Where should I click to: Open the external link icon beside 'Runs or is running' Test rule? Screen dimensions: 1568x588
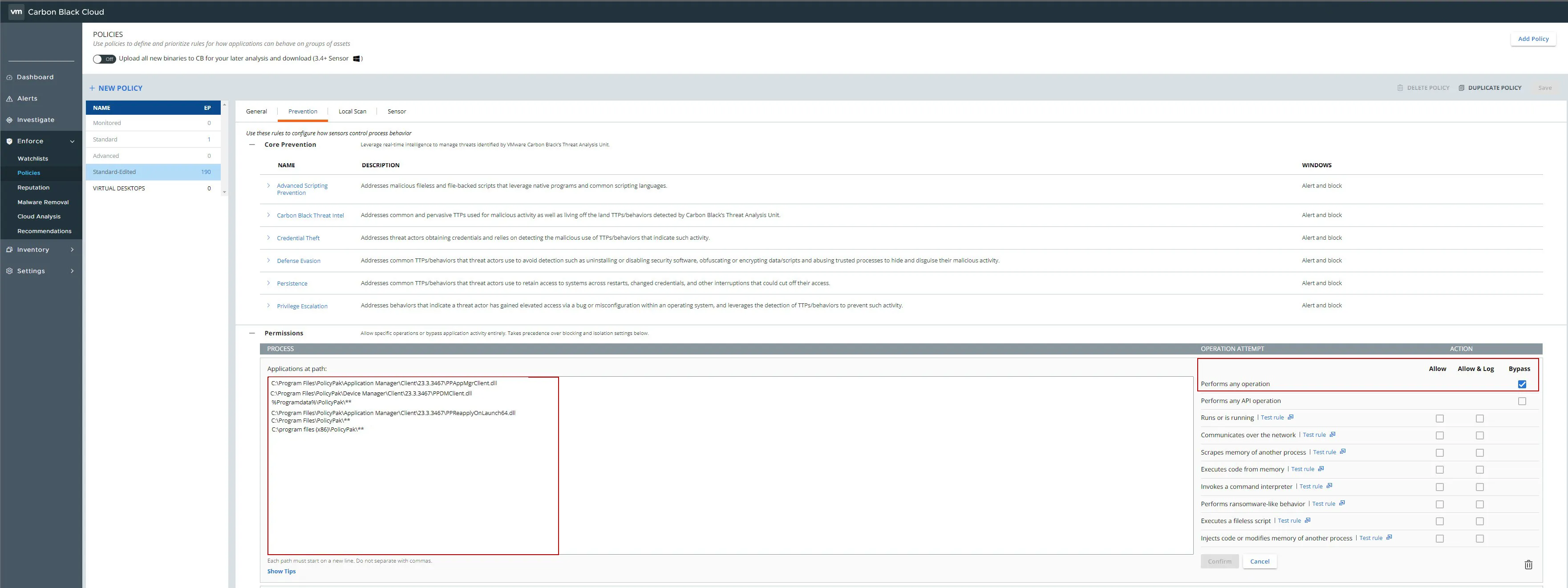pyautogui.click(x=1290, y=417)
